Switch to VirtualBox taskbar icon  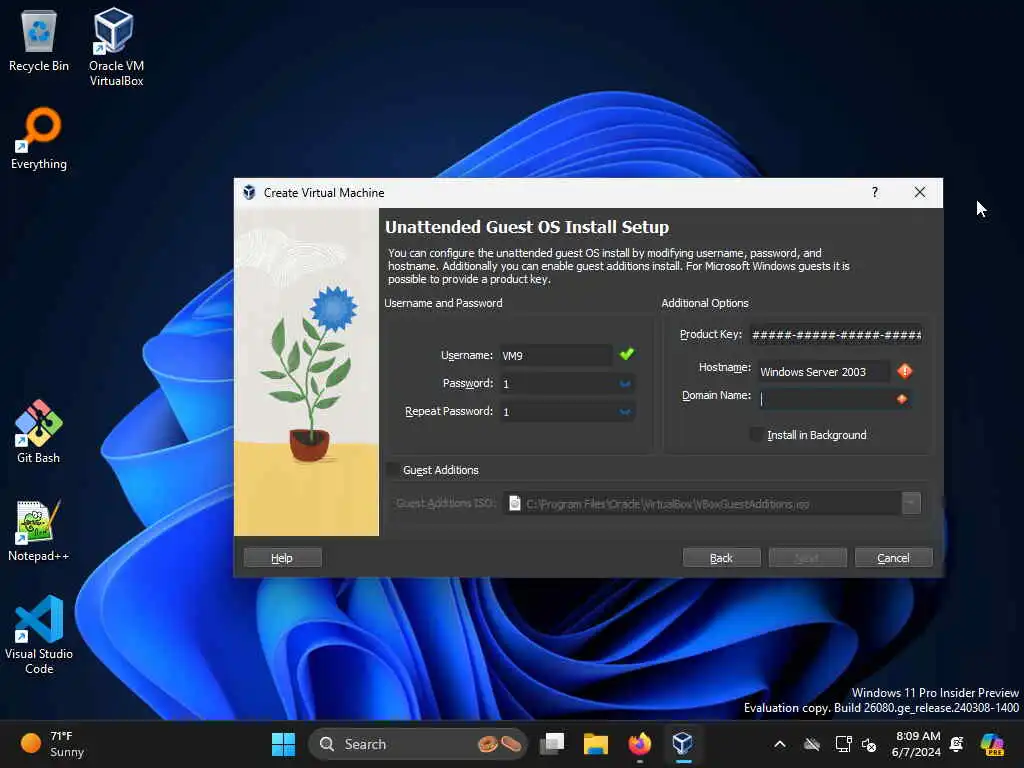[682, 744]
